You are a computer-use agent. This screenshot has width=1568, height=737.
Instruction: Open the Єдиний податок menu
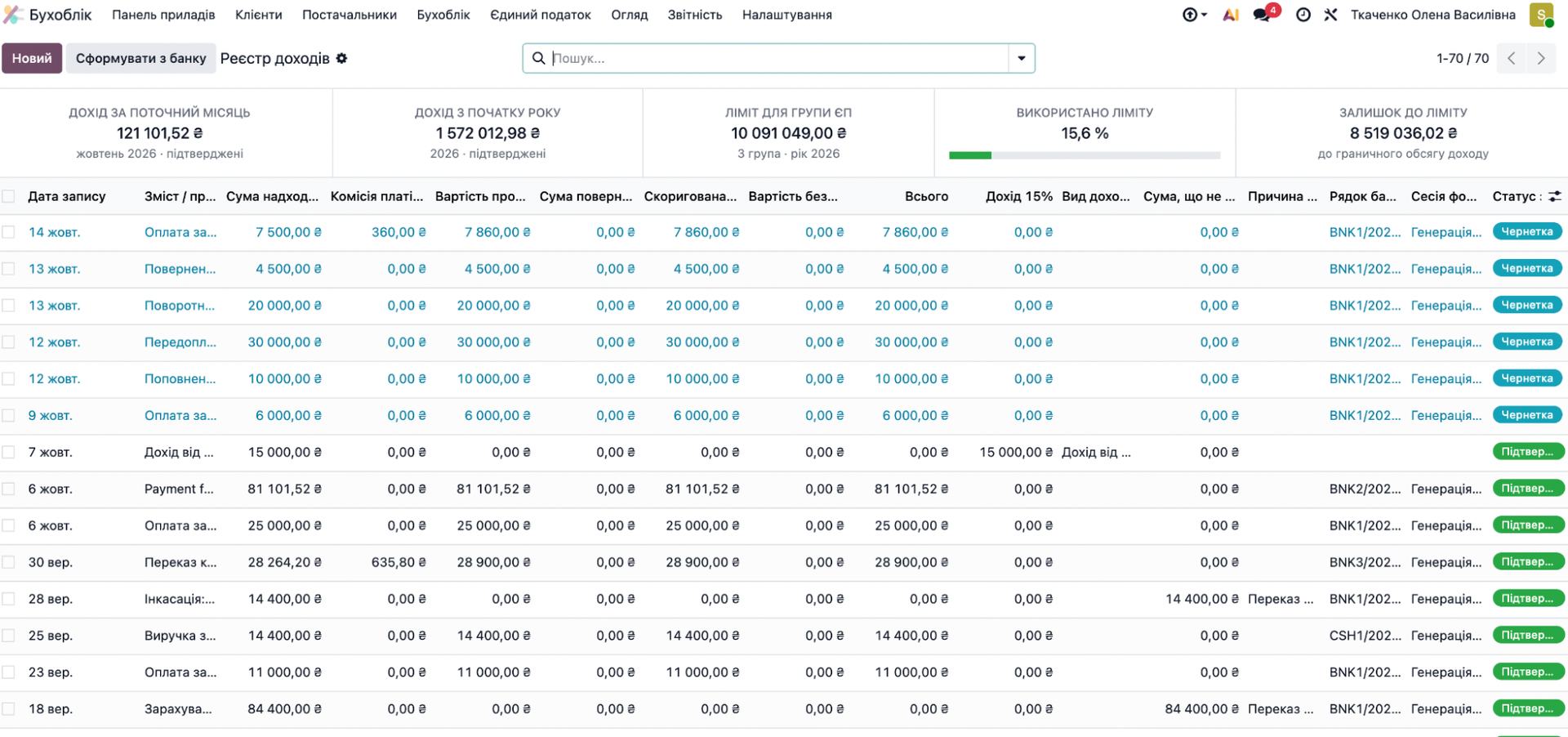pyautogui.click(x=541, y=15)
